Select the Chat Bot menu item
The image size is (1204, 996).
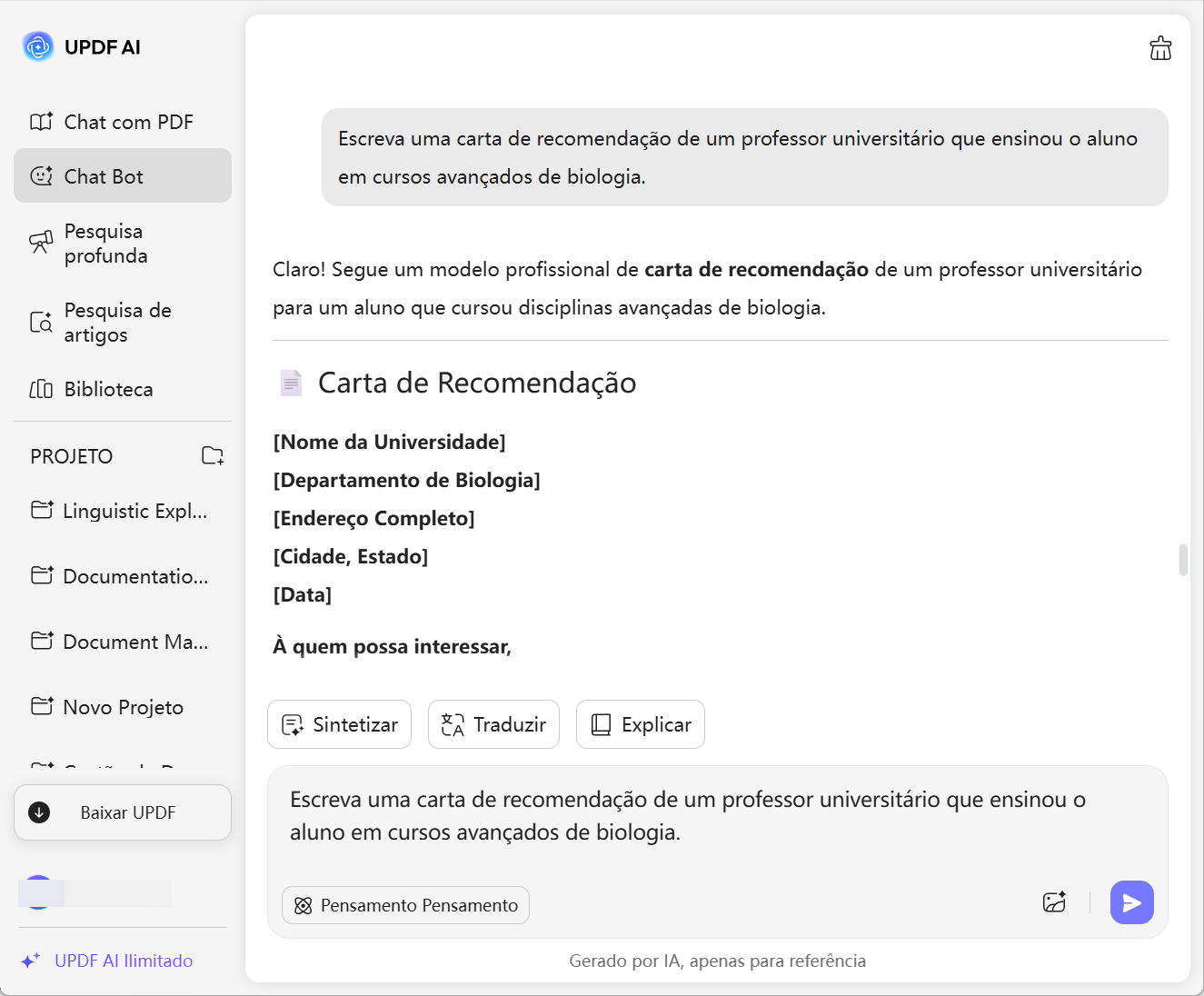pyautogui.click(x=123, y=176)
